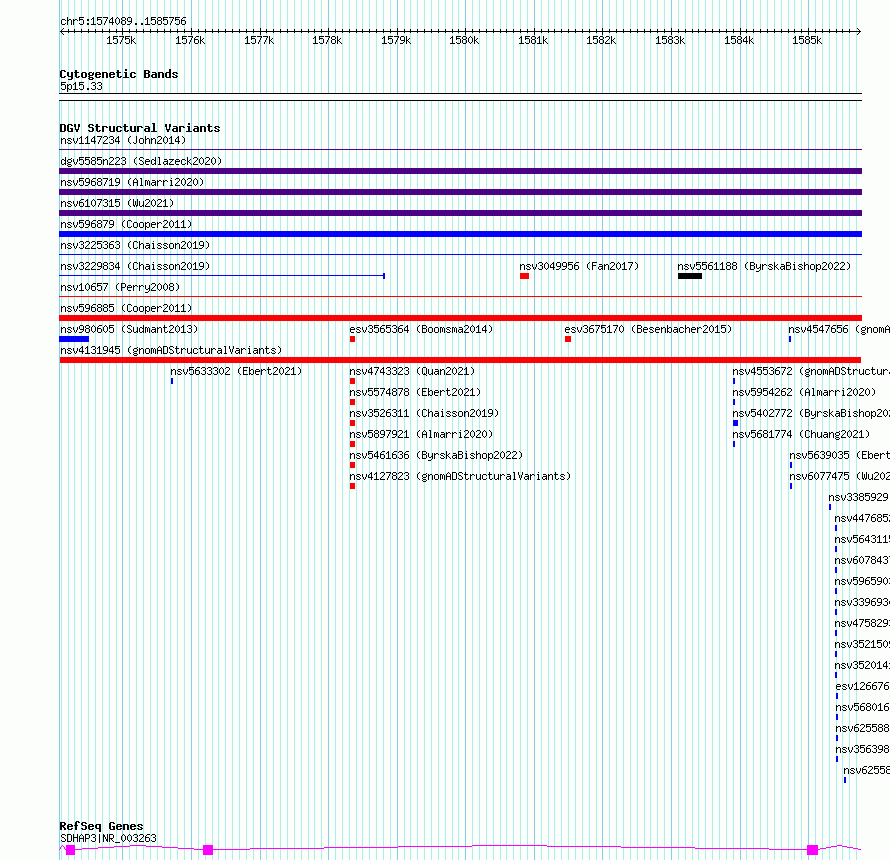Open the nsv1147234 (John2014) variant label
Viewport: 890px width, 860px height.
coord(123,140)
